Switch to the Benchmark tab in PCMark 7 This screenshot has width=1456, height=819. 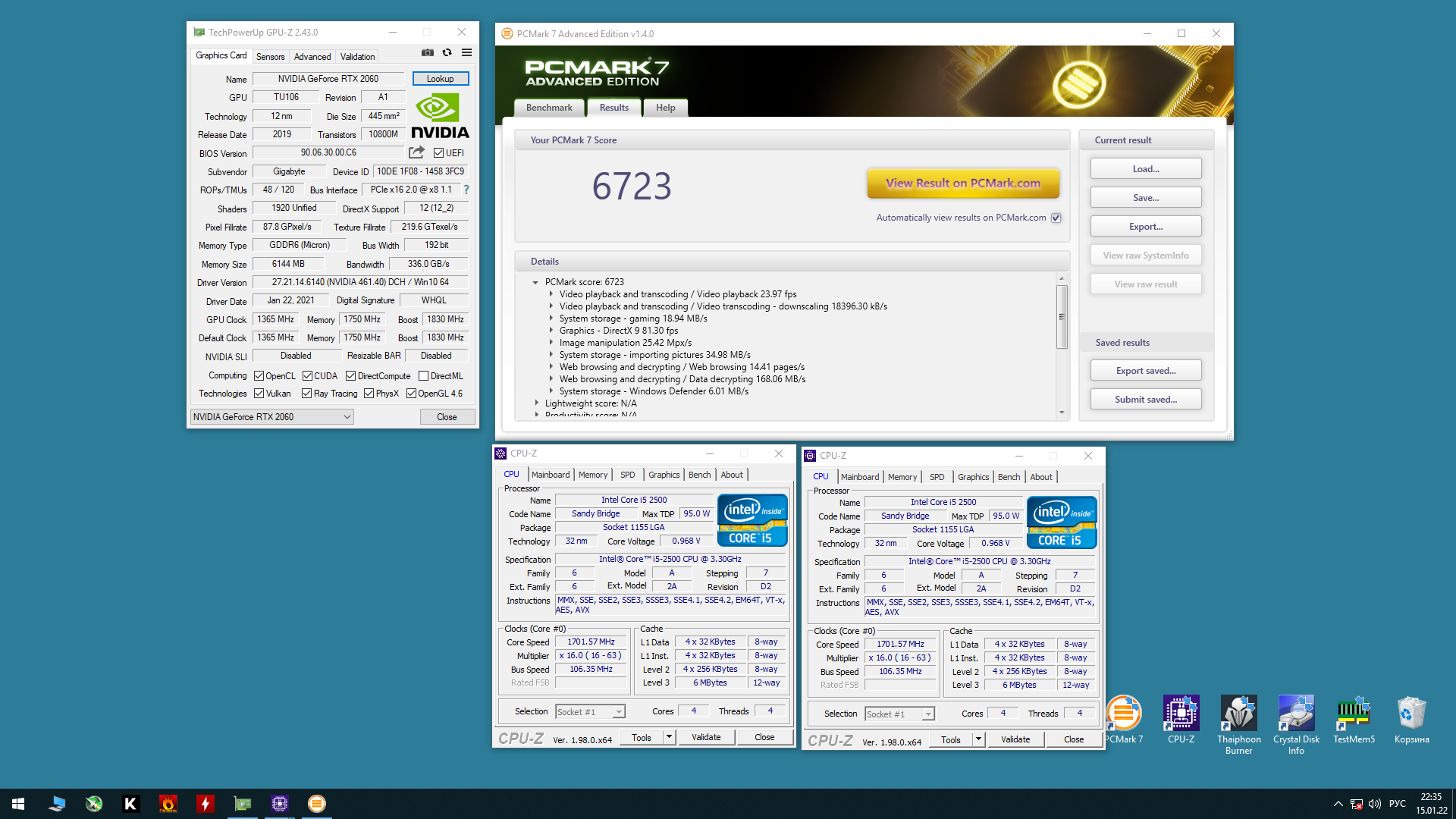pyautogui.click(x=549, y=108)
